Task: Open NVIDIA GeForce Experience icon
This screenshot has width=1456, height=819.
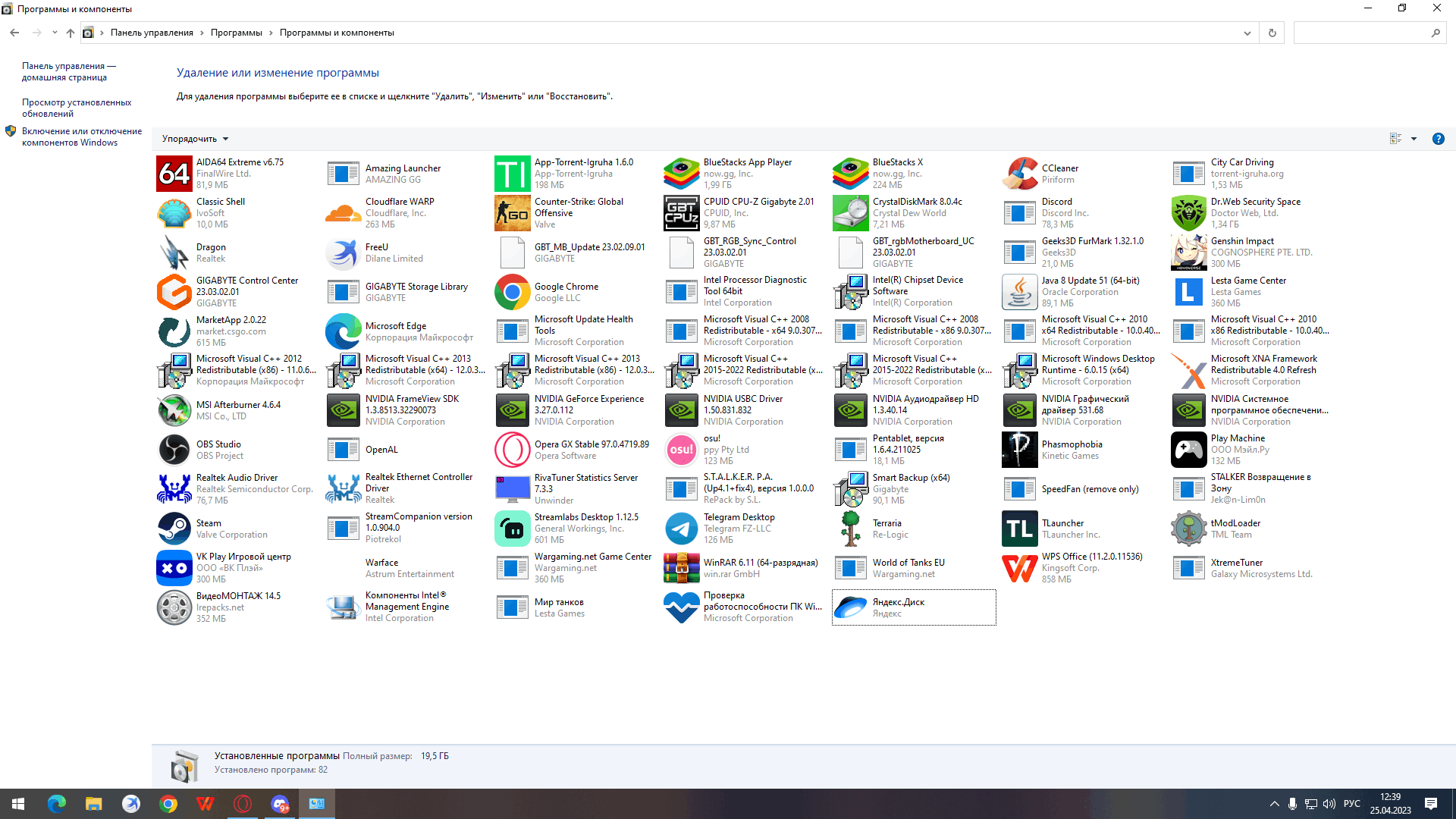Action: click(512, 409)
